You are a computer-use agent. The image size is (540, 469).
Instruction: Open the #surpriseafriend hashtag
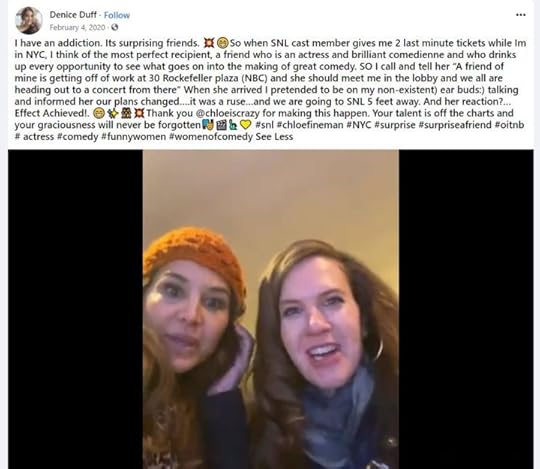coord(455,125)
